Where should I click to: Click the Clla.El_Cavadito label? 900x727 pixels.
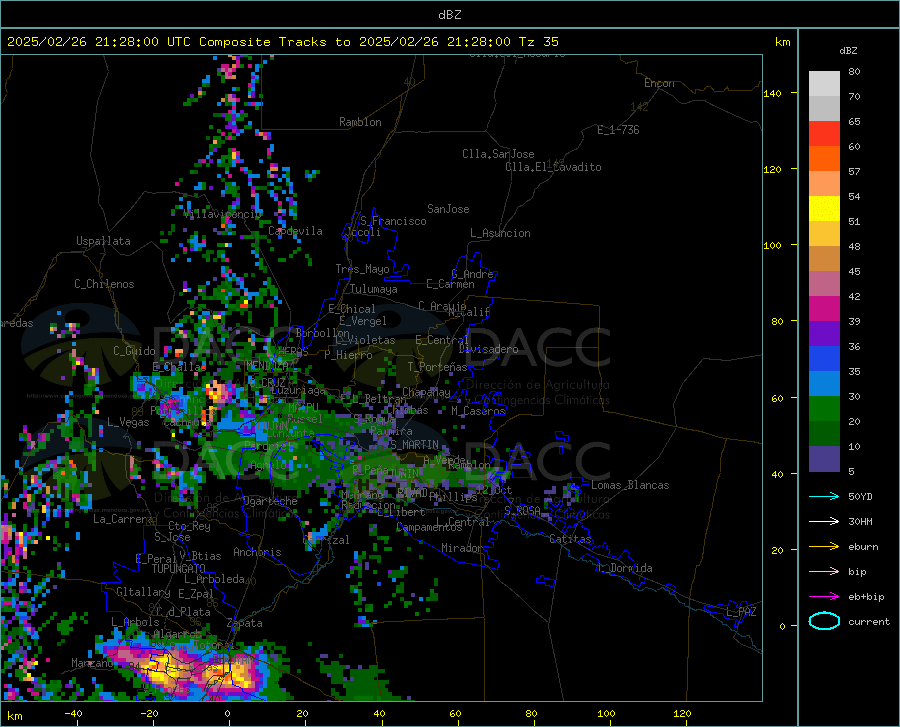(x=553, y=168)
